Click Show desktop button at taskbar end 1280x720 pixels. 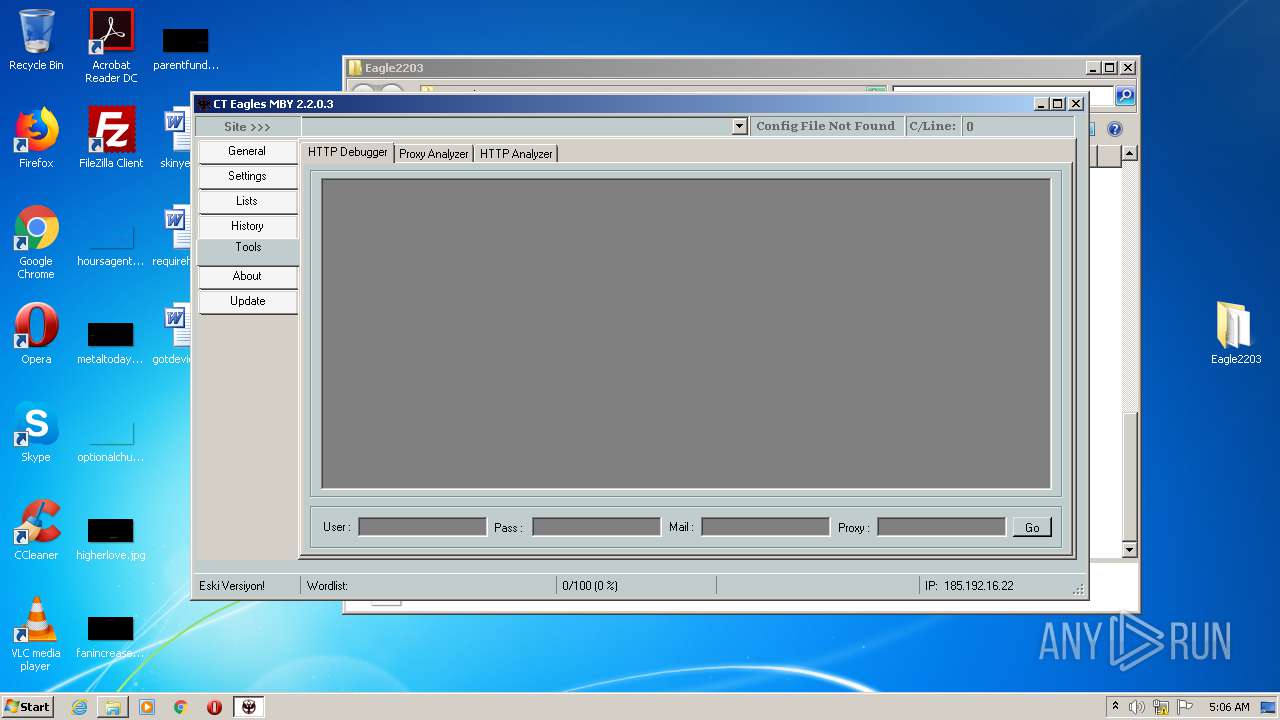(x=1270, y=707)
